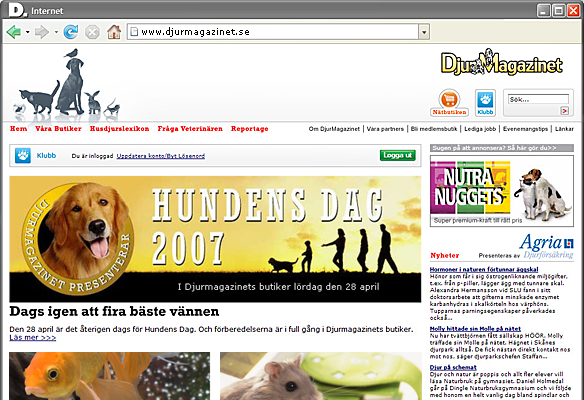Open the Reportage menu item
This screenshot has width=584, height=400.
[250, 129]
